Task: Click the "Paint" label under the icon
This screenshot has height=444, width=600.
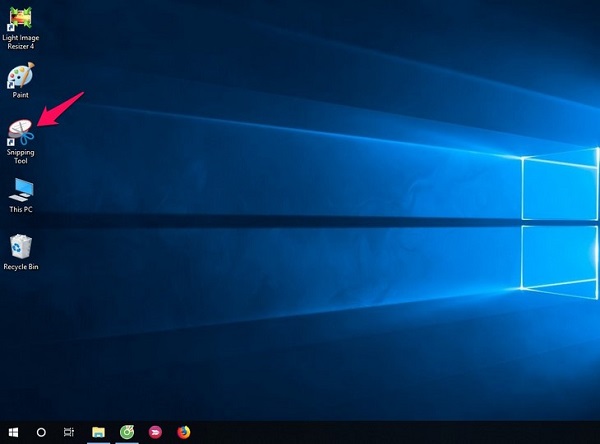Action: pos(20,95)
